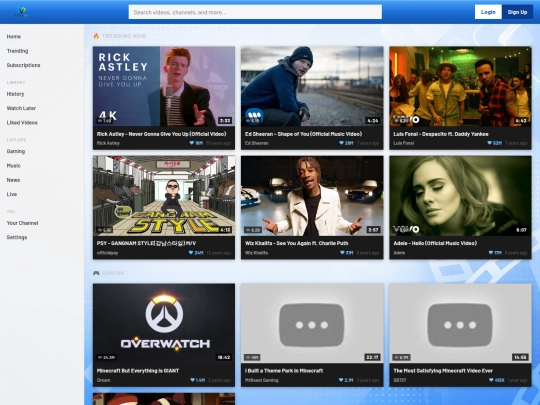Open Trending in the sidebar
540x405 pixels.
[18, 51]
